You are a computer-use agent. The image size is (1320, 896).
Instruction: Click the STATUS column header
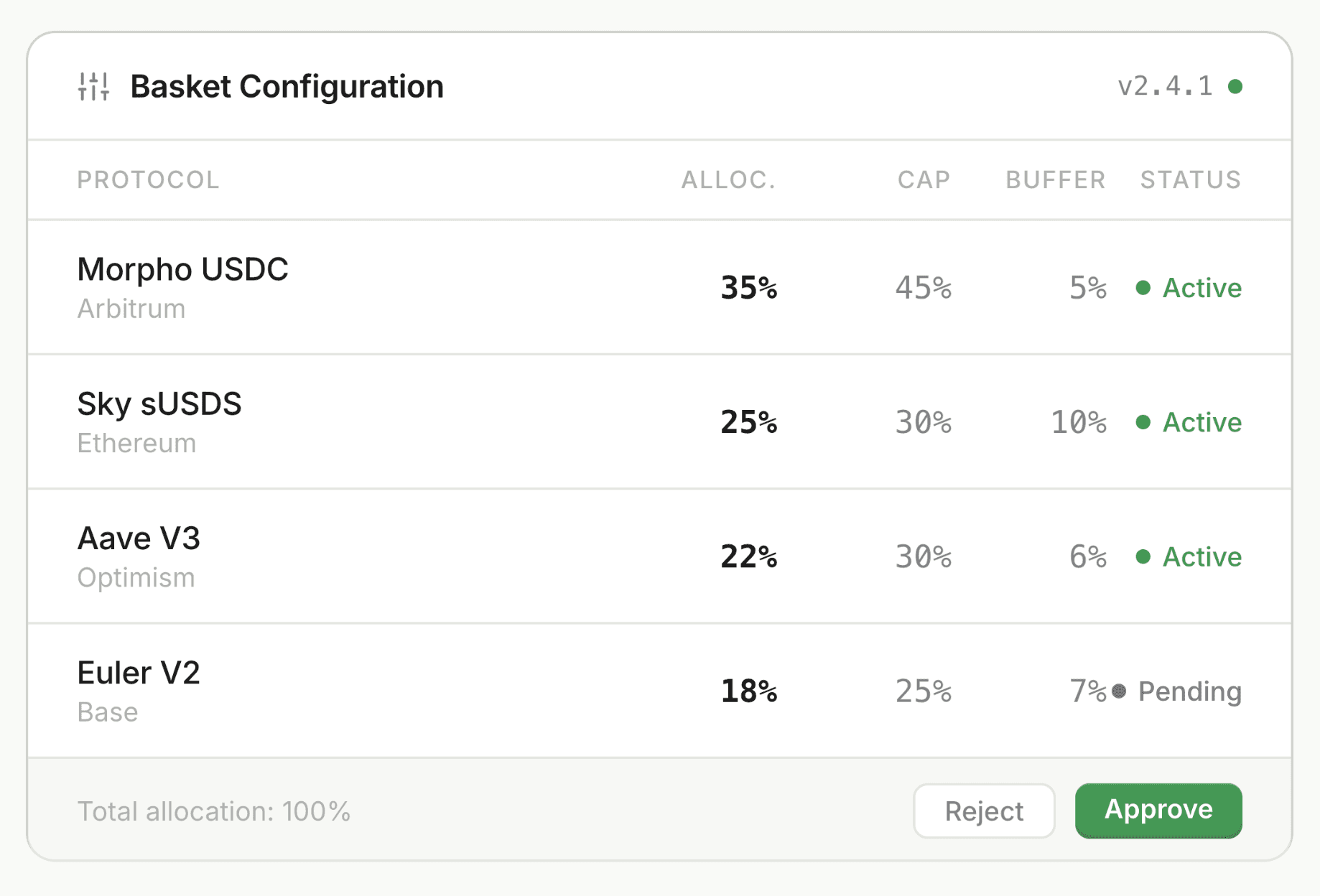(1190, 179)
